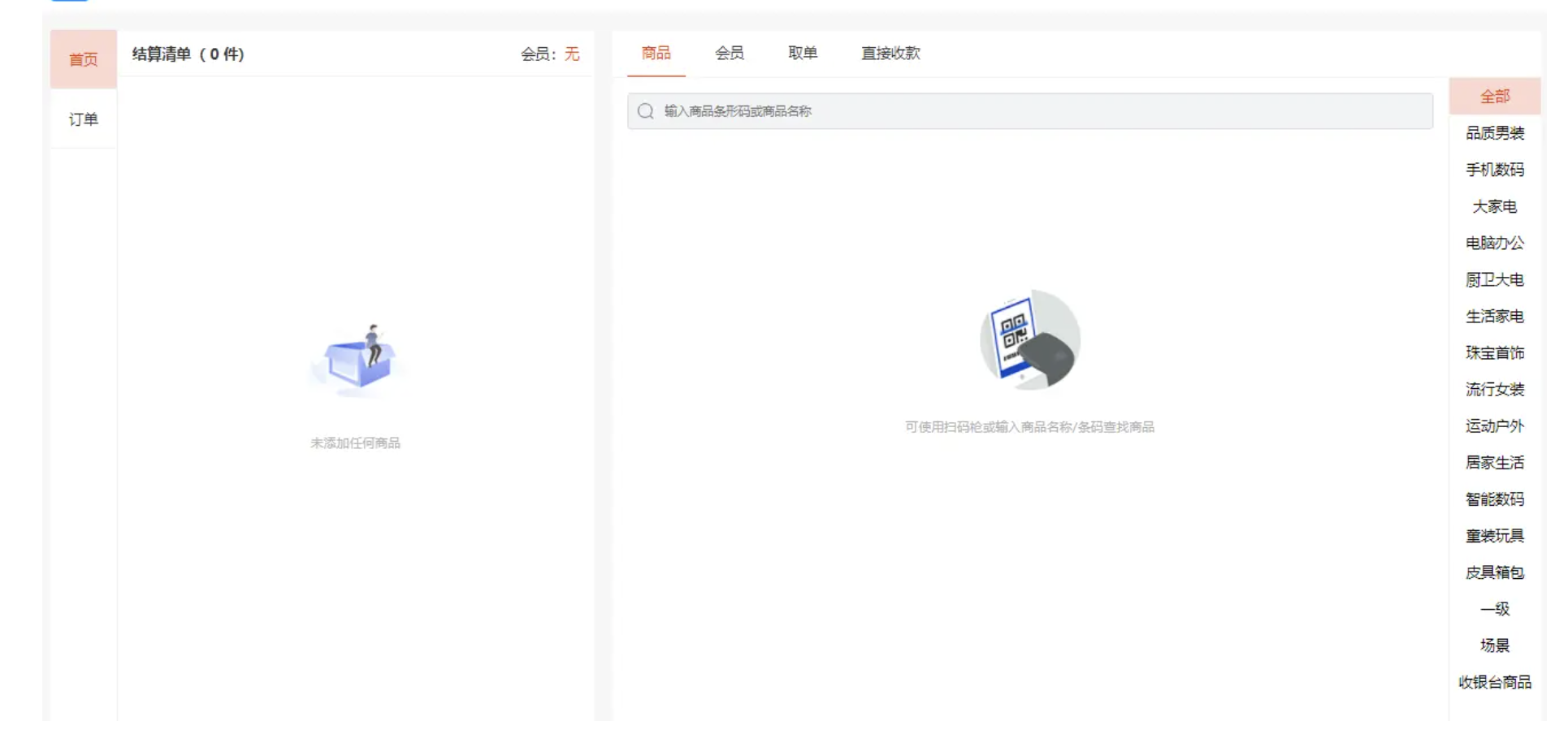Select the 手机数码 category

(x=1495, y=170)
